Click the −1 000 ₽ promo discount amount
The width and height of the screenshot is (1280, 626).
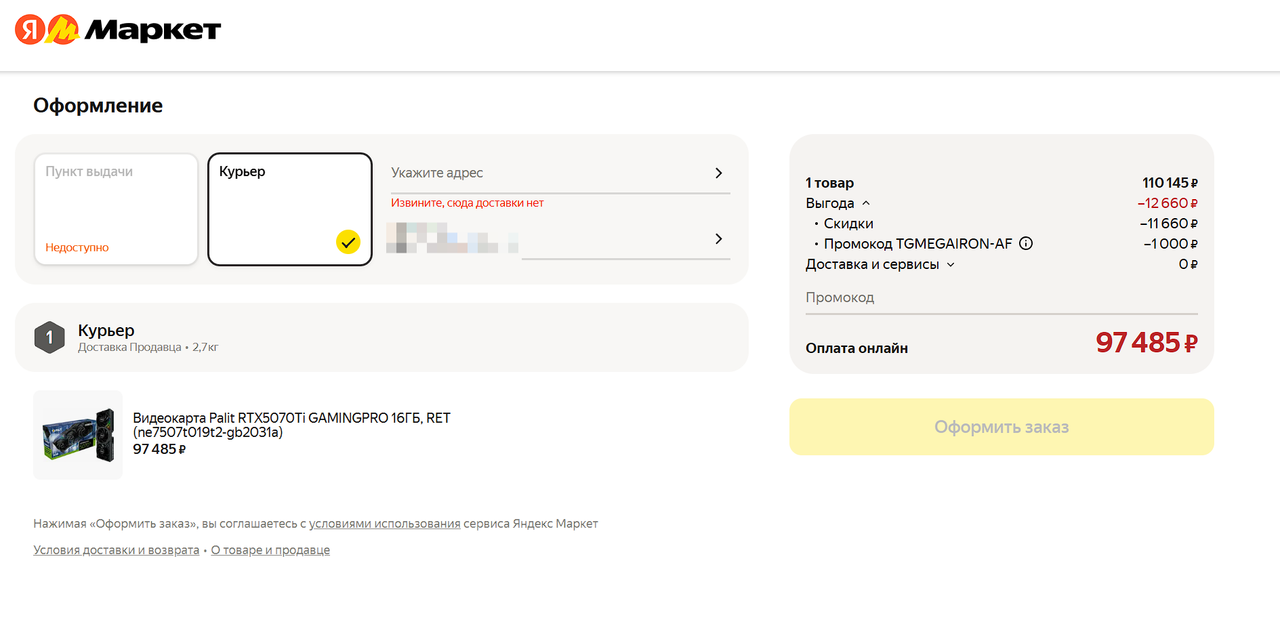click(x=1170, y=244)
